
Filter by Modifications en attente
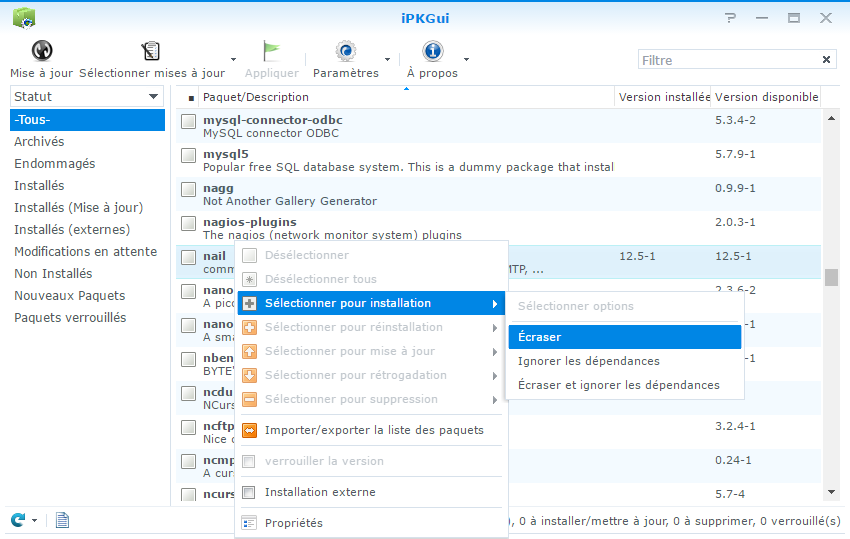pos(87,252)
